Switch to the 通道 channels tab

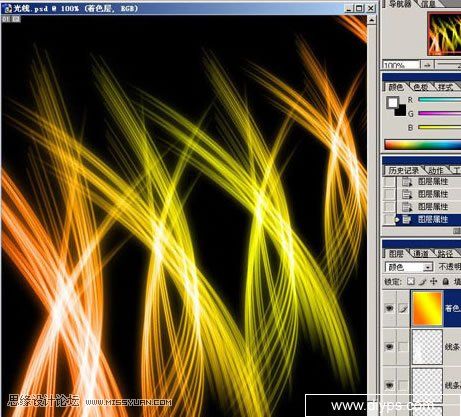[x=421, y=254]
